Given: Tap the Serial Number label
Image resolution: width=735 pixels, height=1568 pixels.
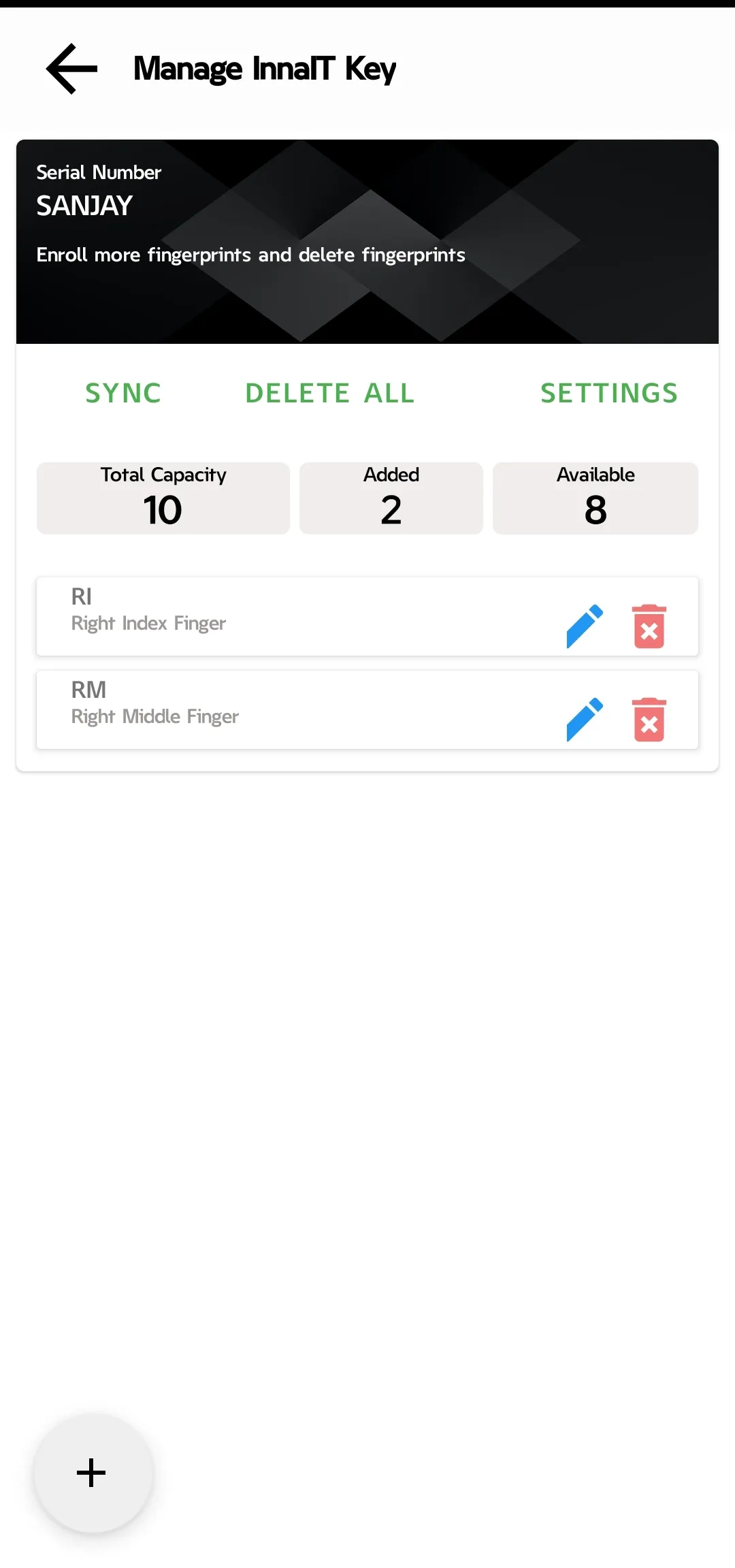Looking at the screenshot, I should pyautogui.click(x=99, y=172).
